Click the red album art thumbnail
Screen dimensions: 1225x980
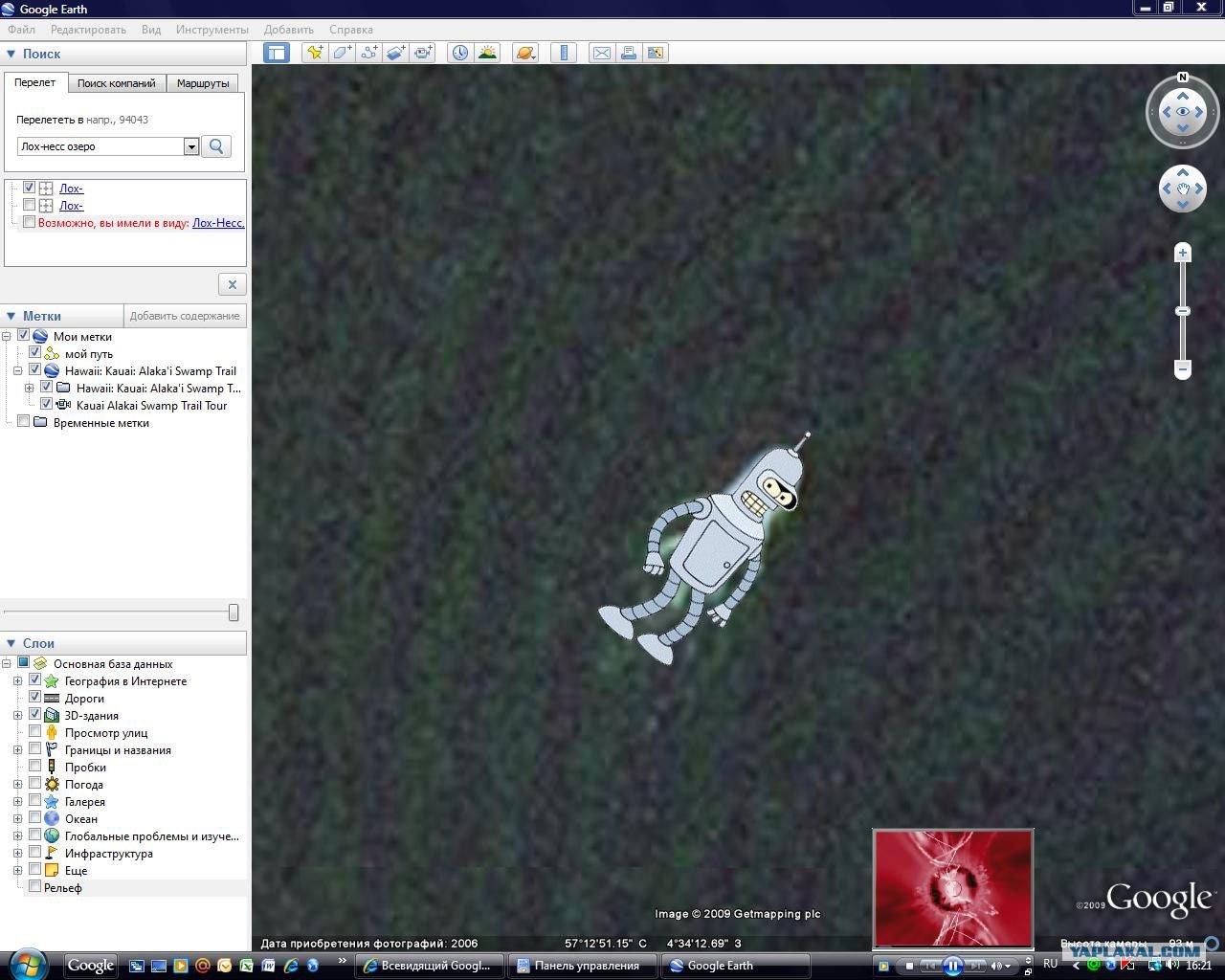tap(953, 888)
